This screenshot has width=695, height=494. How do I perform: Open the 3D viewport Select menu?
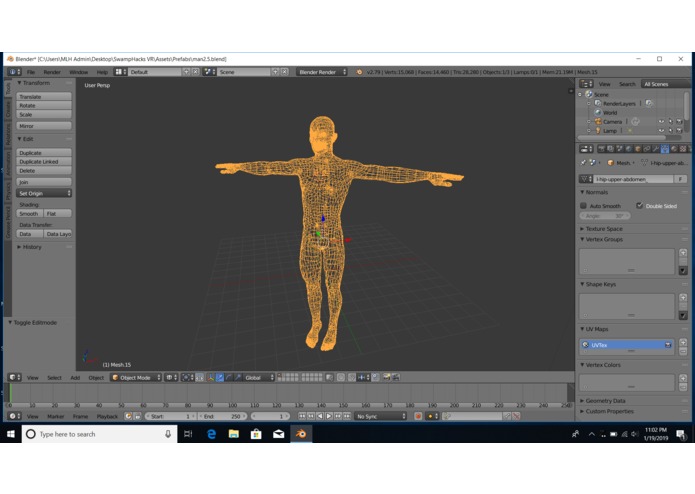pos(55,377)
